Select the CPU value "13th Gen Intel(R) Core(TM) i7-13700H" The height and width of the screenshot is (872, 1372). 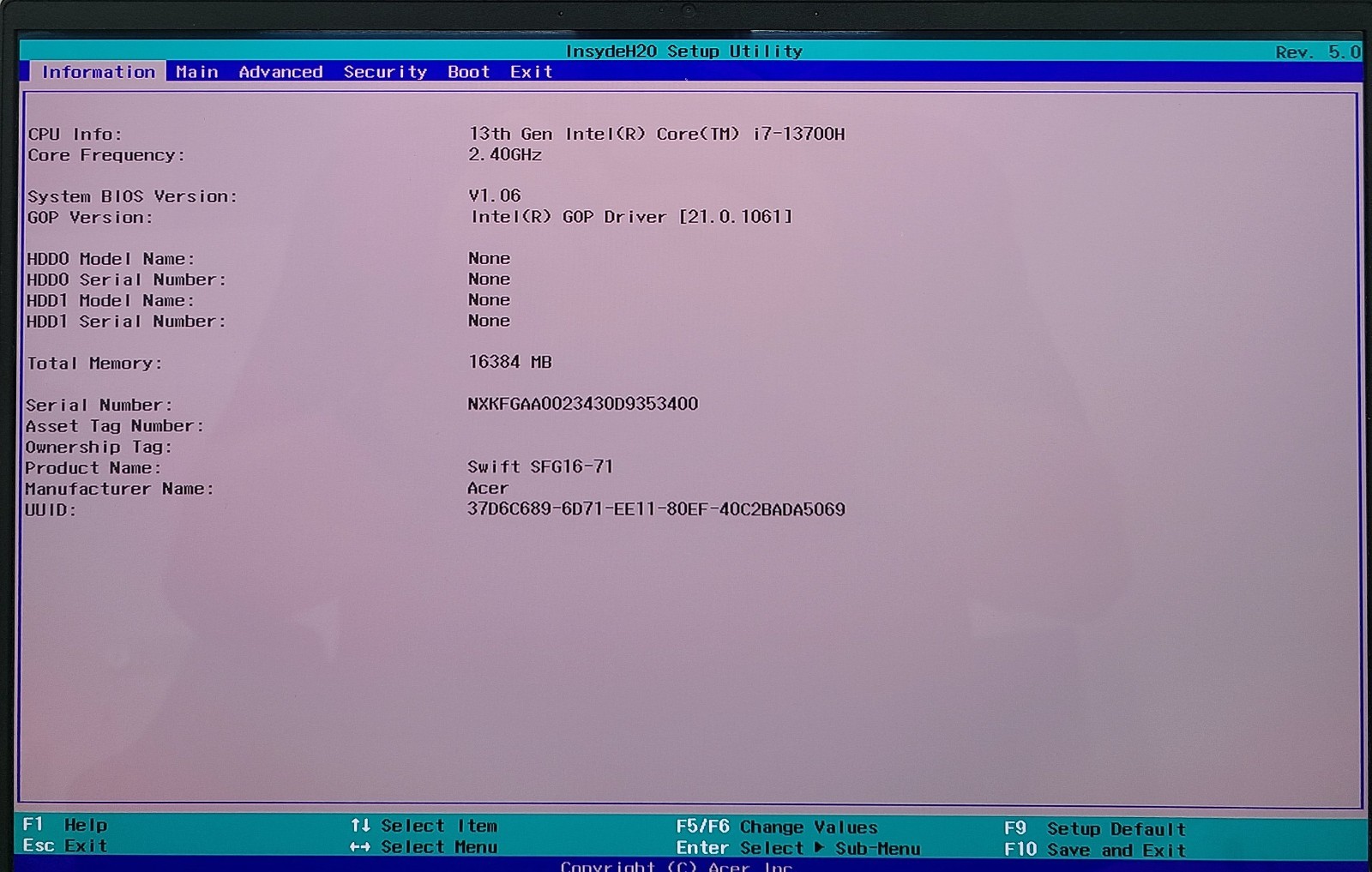657,134
